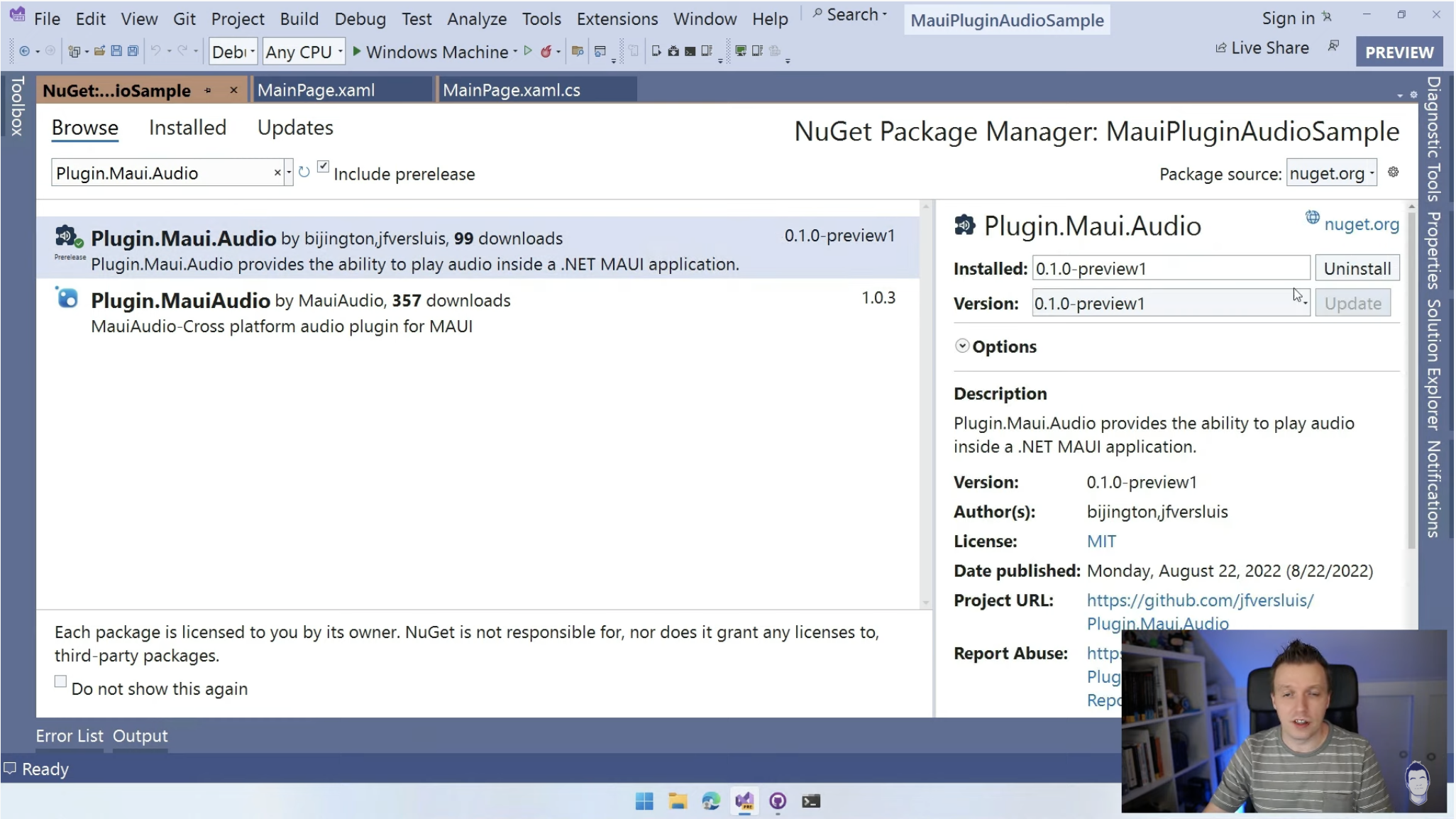Open Windows Start menu
Screen dimensions: 1456x819
644,801
